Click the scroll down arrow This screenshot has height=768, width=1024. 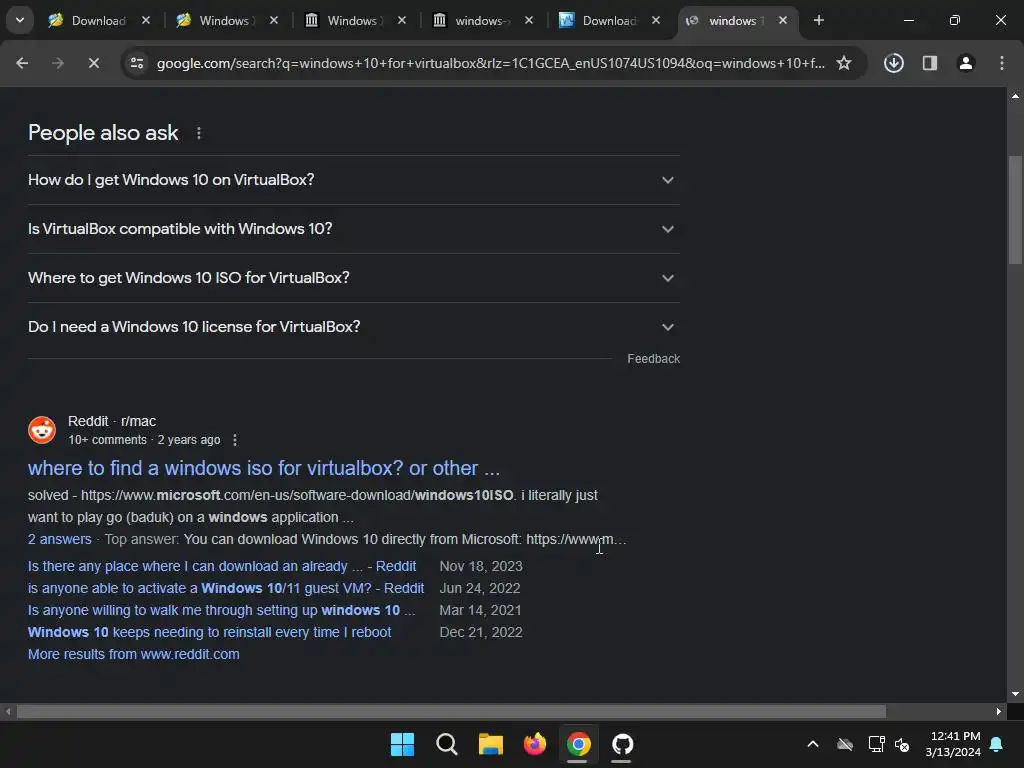(1015, 694)
